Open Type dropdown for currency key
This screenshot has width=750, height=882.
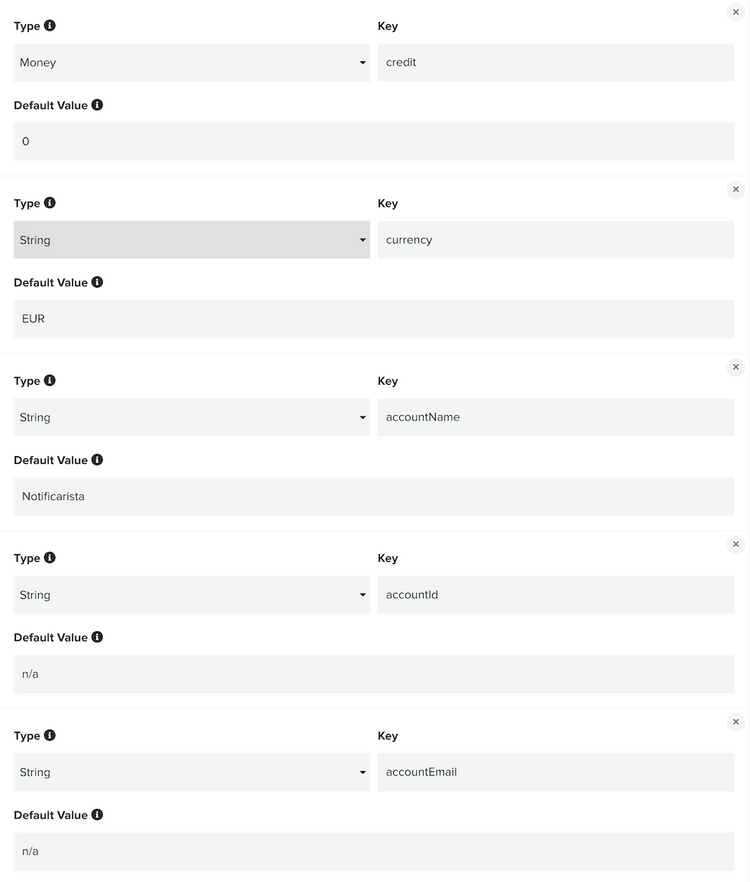191,240
